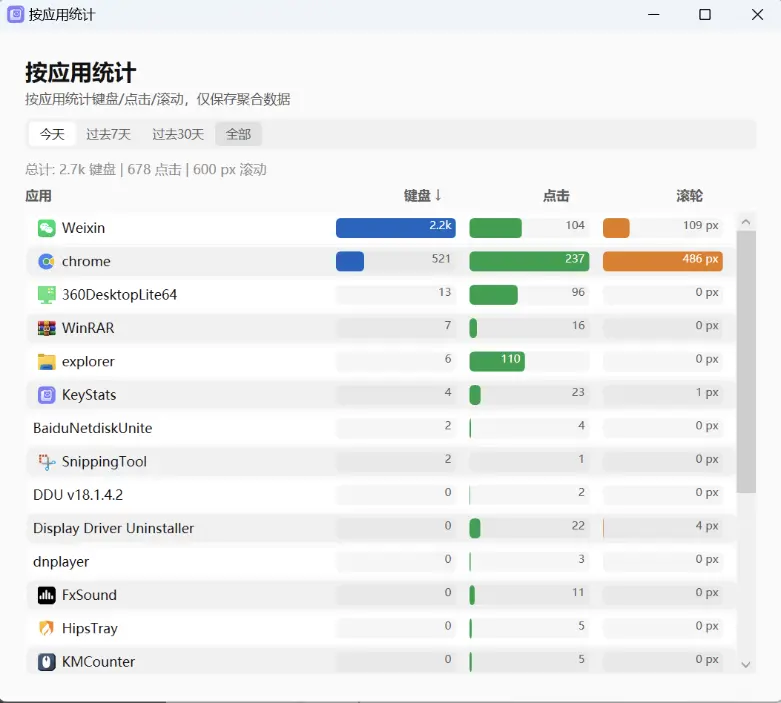Viewport: 781px width, 703px height.
Task: Switch to the 今天 tab
Action: click(x=52, y=134)
